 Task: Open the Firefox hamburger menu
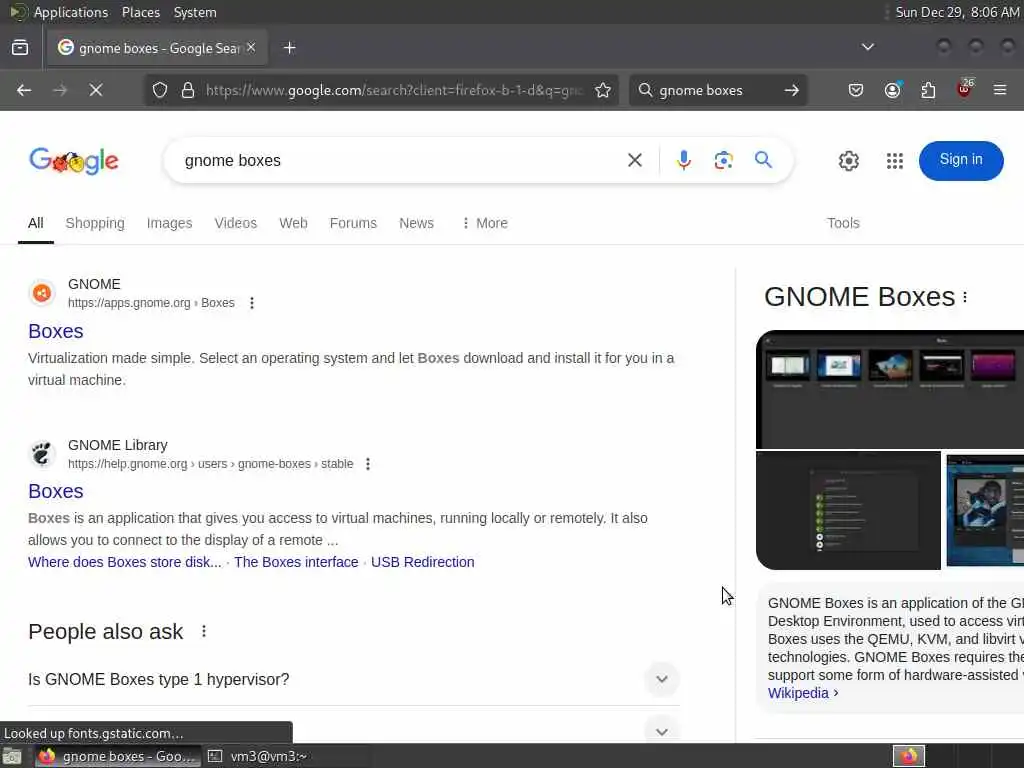(x=1000, y=90)
